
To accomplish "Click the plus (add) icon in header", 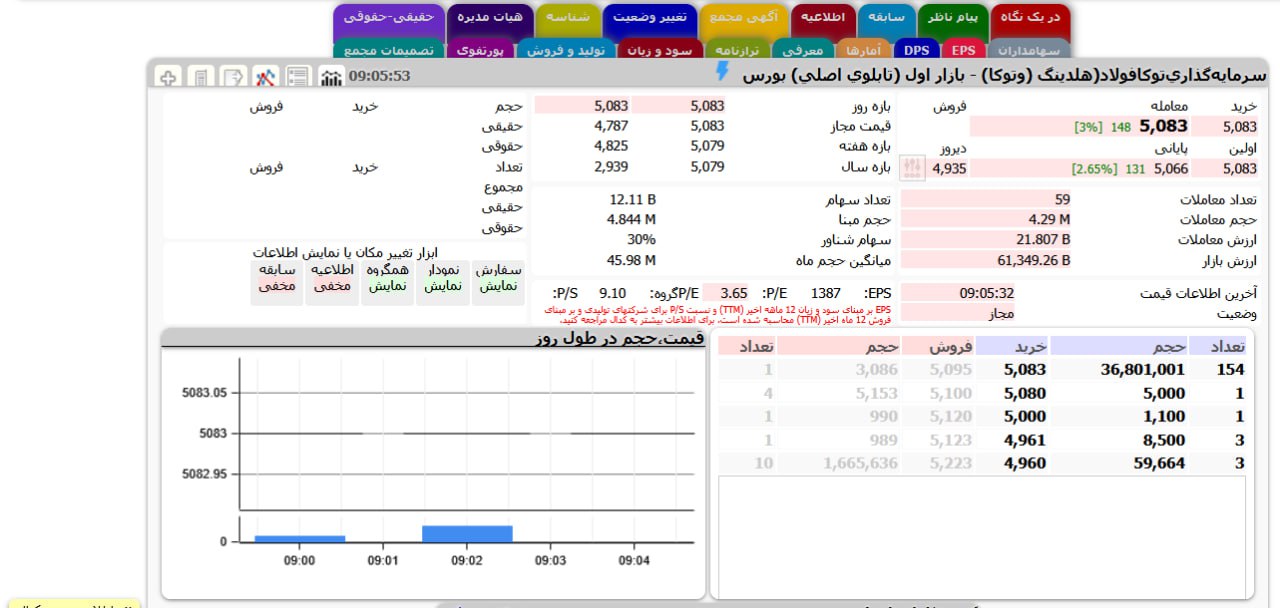I will (x=169, y=76).
